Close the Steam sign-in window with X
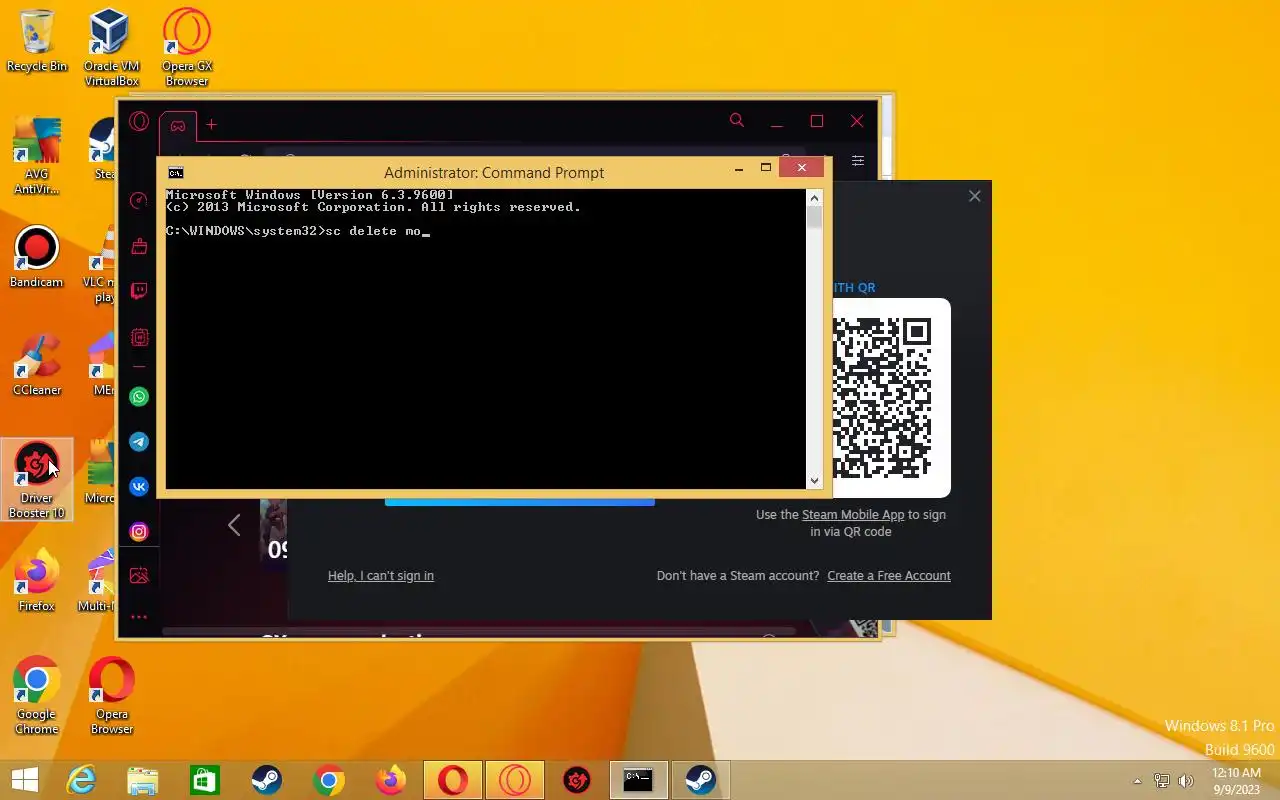This screenshot has width=1280, height=800. click(975, 196)
